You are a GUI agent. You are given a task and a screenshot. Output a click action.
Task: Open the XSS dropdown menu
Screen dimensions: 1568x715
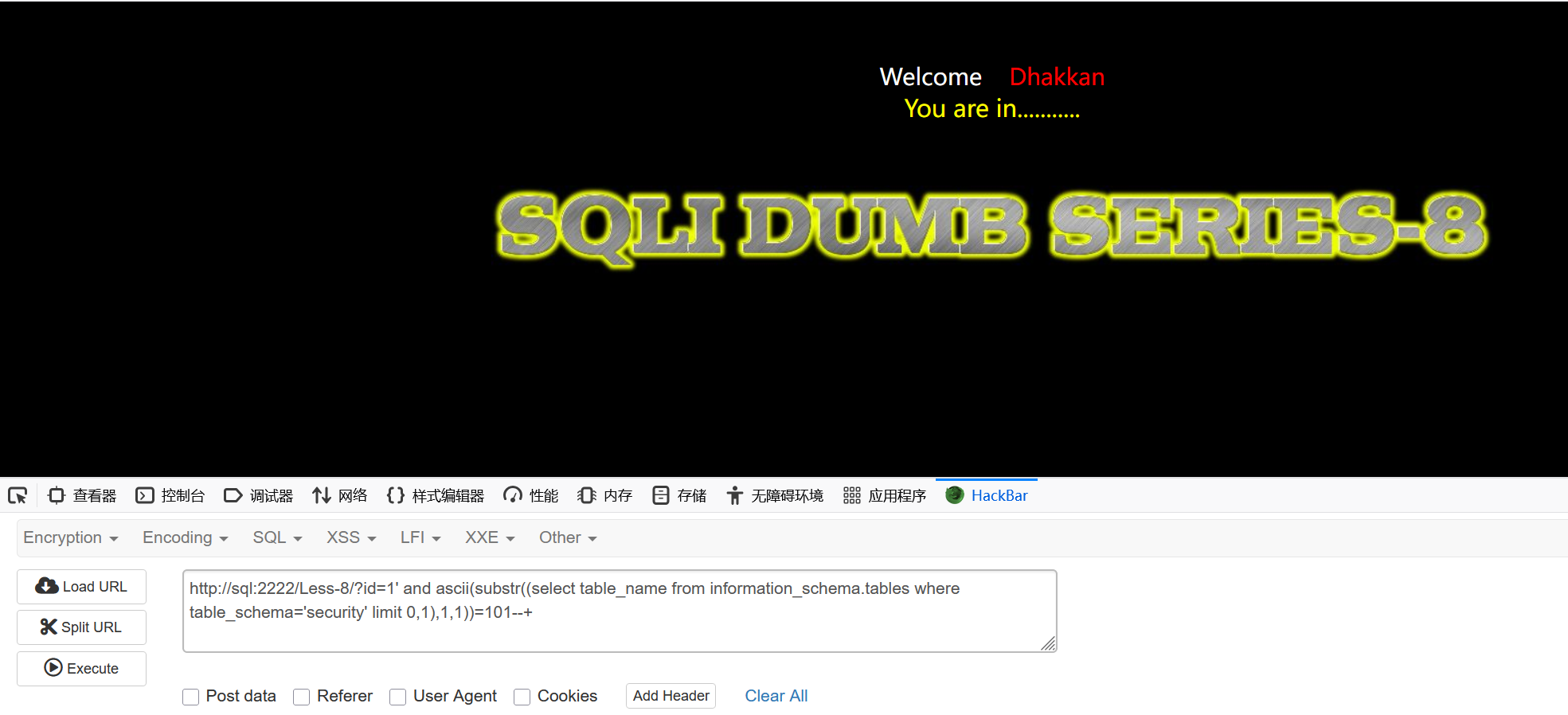pyautogui.click(x=351, y=537)
